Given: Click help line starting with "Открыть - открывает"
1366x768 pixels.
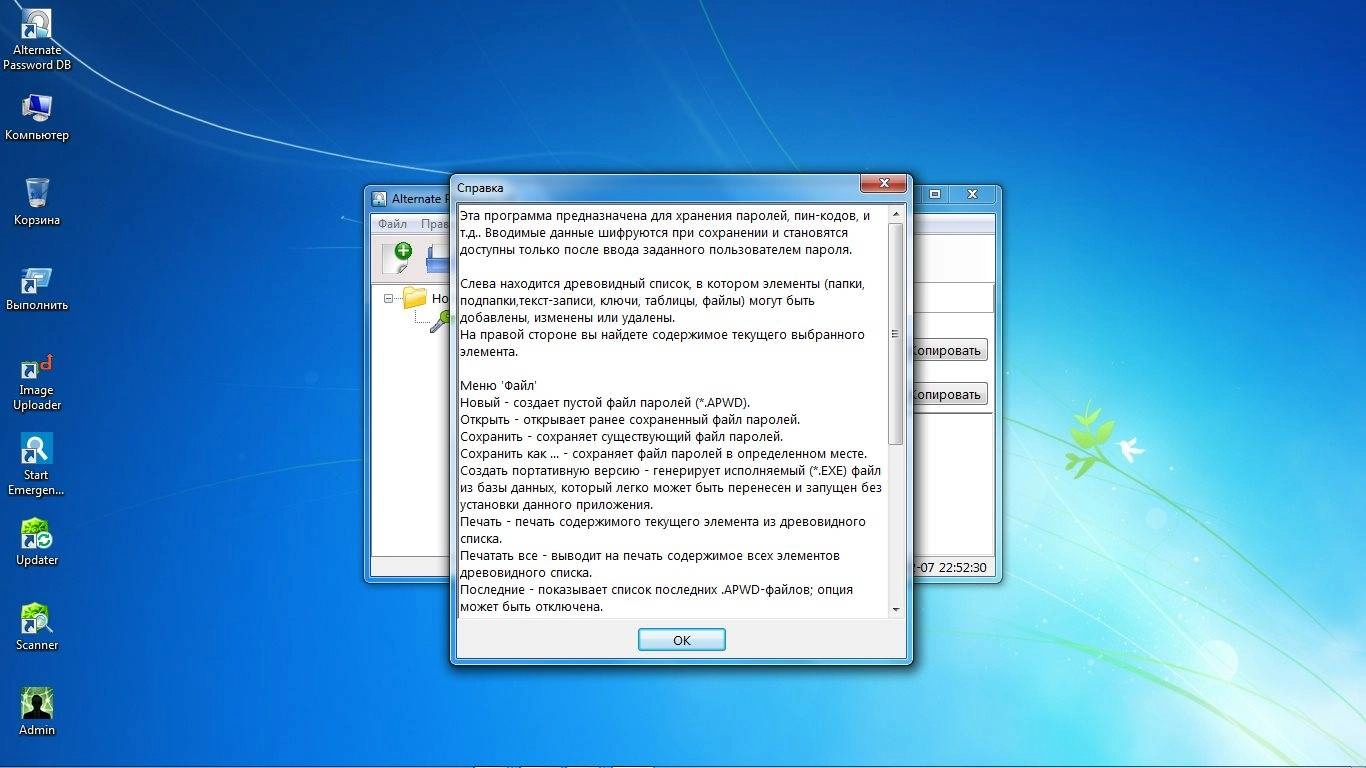Looking at the screenshot, I should pyautogui.click(x=630, y=419).
